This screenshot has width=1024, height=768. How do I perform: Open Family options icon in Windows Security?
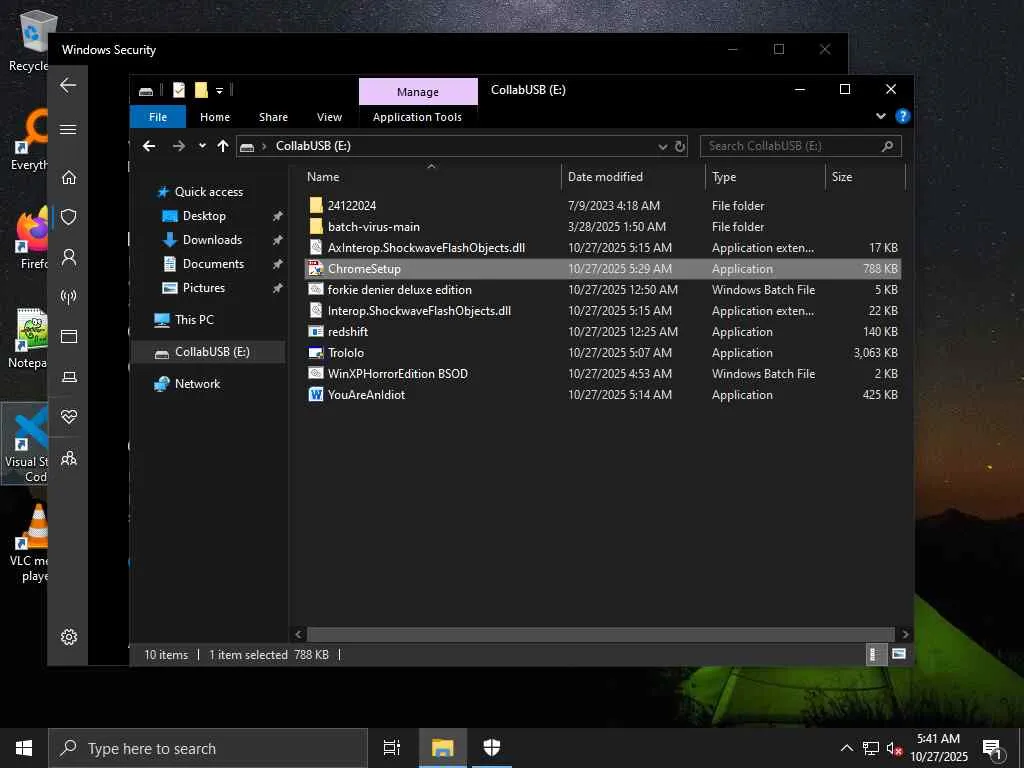(69, 458)
